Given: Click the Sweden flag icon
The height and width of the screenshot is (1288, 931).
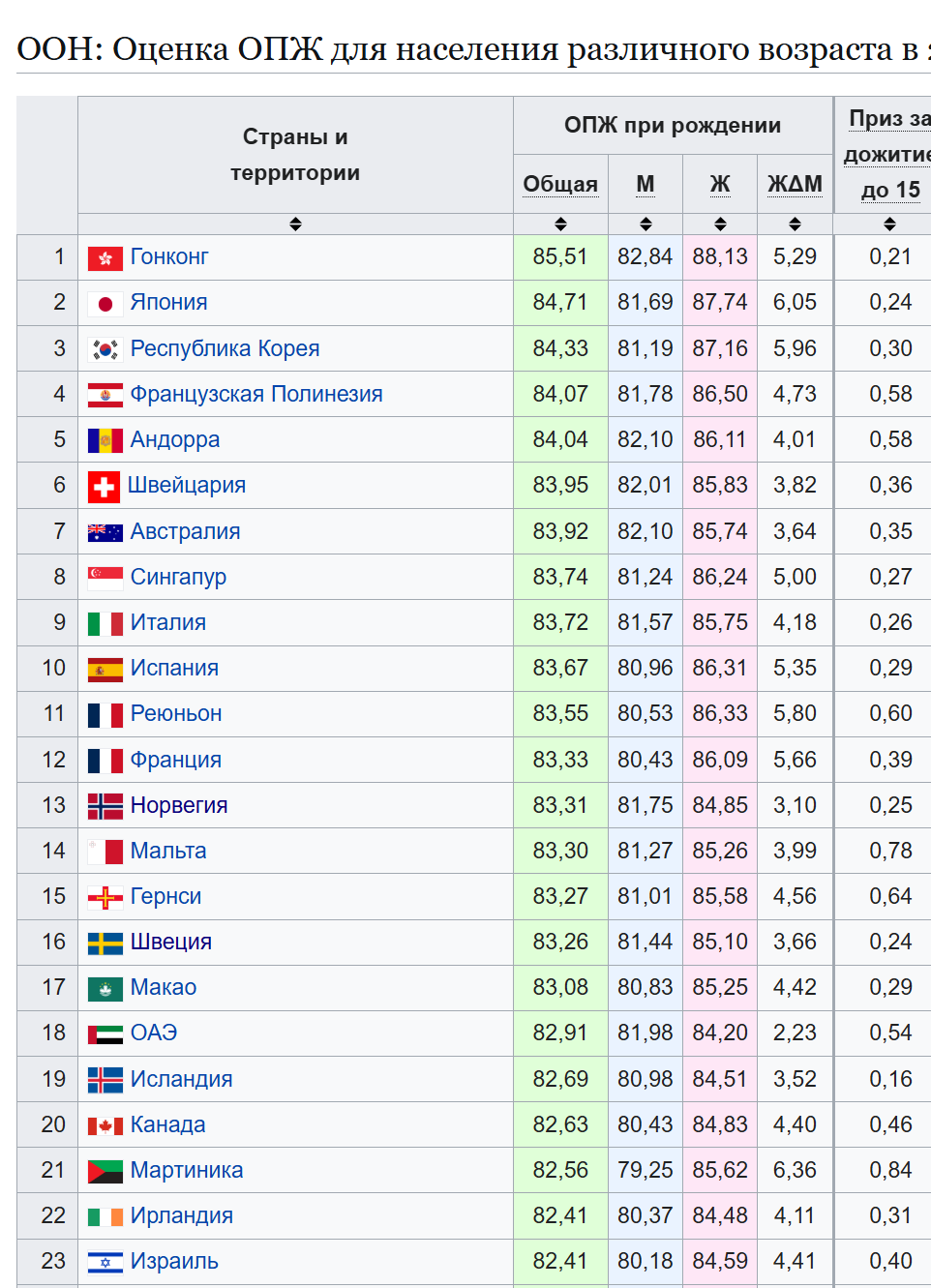Looking at the screenshot, I should [105, 944].
